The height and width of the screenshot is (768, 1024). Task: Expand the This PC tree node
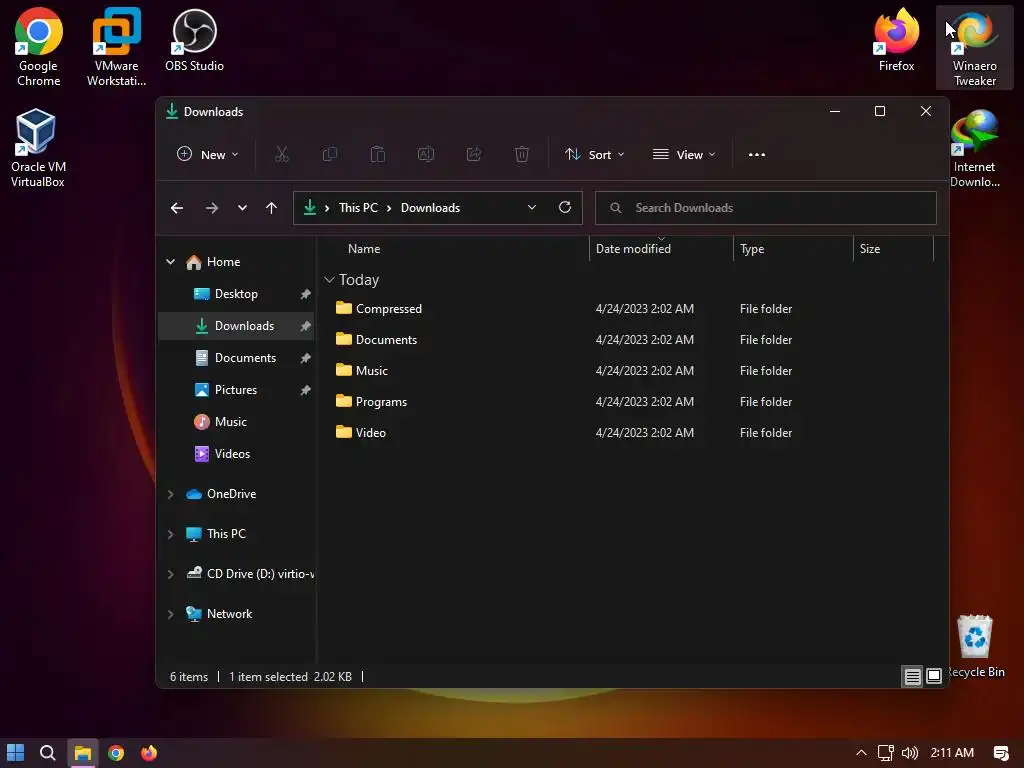(170, 534)
